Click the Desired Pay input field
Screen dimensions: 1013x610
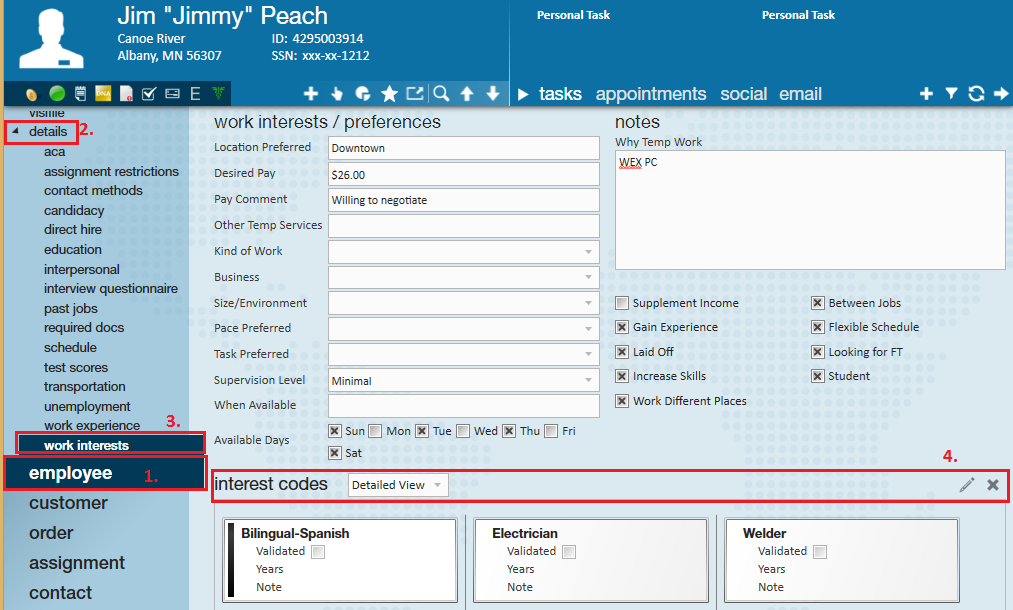464,174
